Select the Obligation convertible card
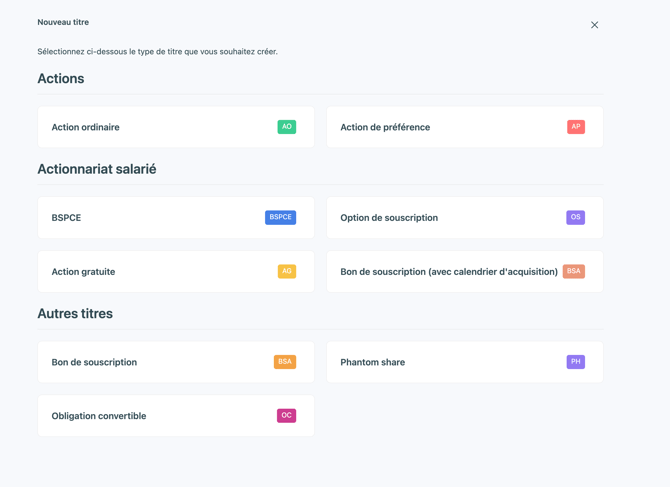Viewport: 670px width, 487px height. click(x=176, y=416)
